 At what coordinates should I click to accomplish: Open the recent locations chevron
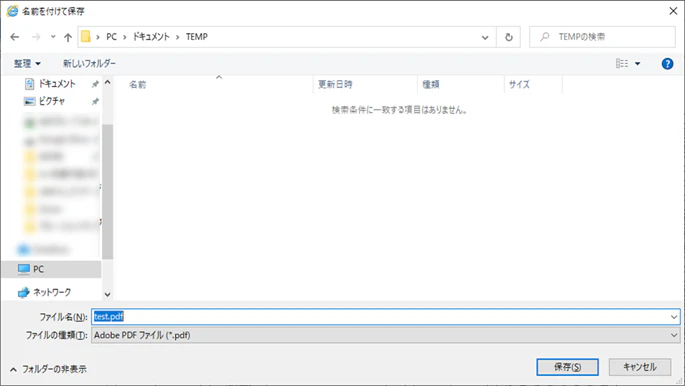pyautogui.click(x=53, y=37)
